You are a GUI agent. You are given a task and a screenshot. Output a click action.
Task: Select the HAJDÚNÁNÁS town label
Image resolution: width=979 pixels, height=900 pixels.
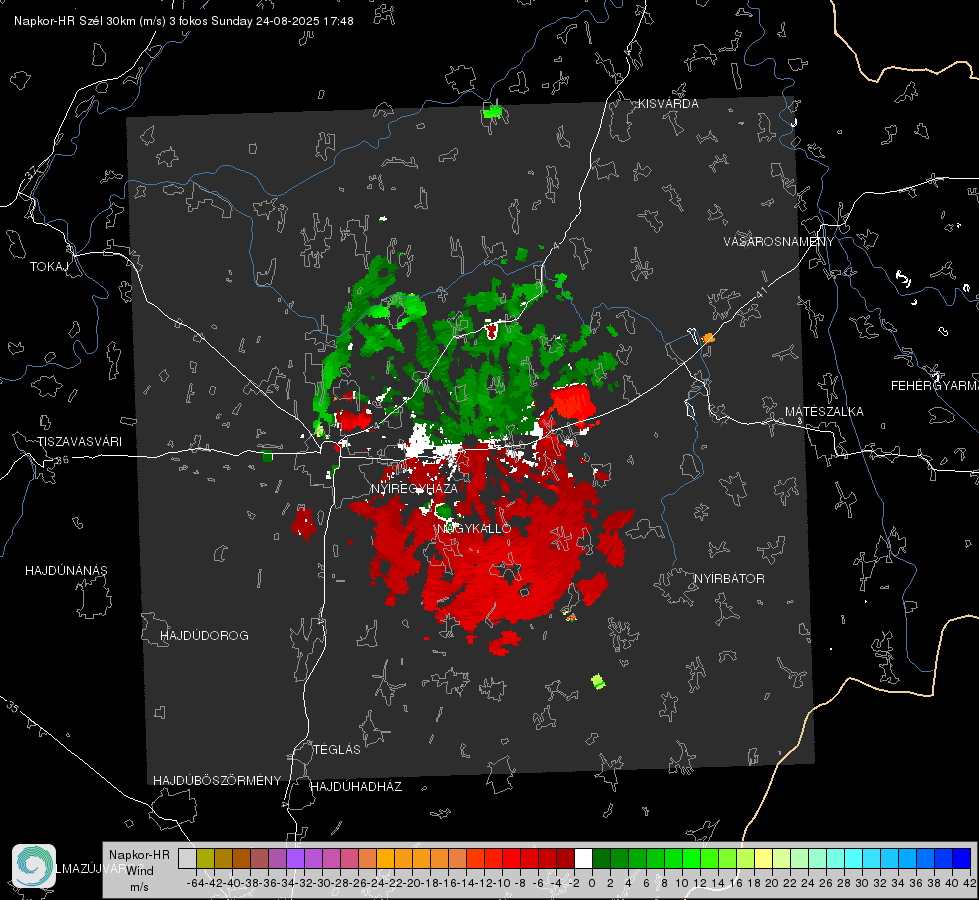coord(66,570)
